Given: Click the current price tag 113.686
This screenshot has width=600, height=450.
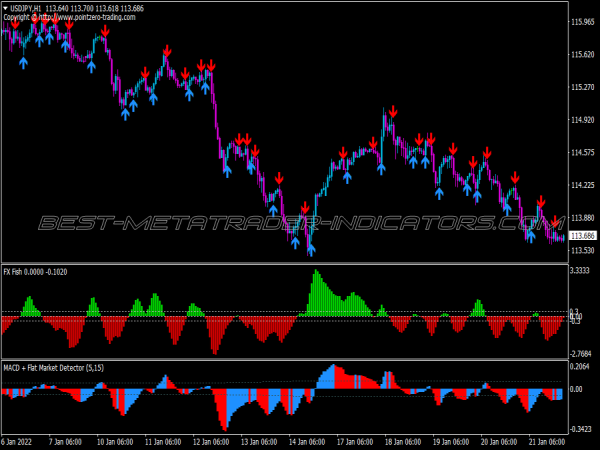Looking at the screenshot, I should [582, 236].
